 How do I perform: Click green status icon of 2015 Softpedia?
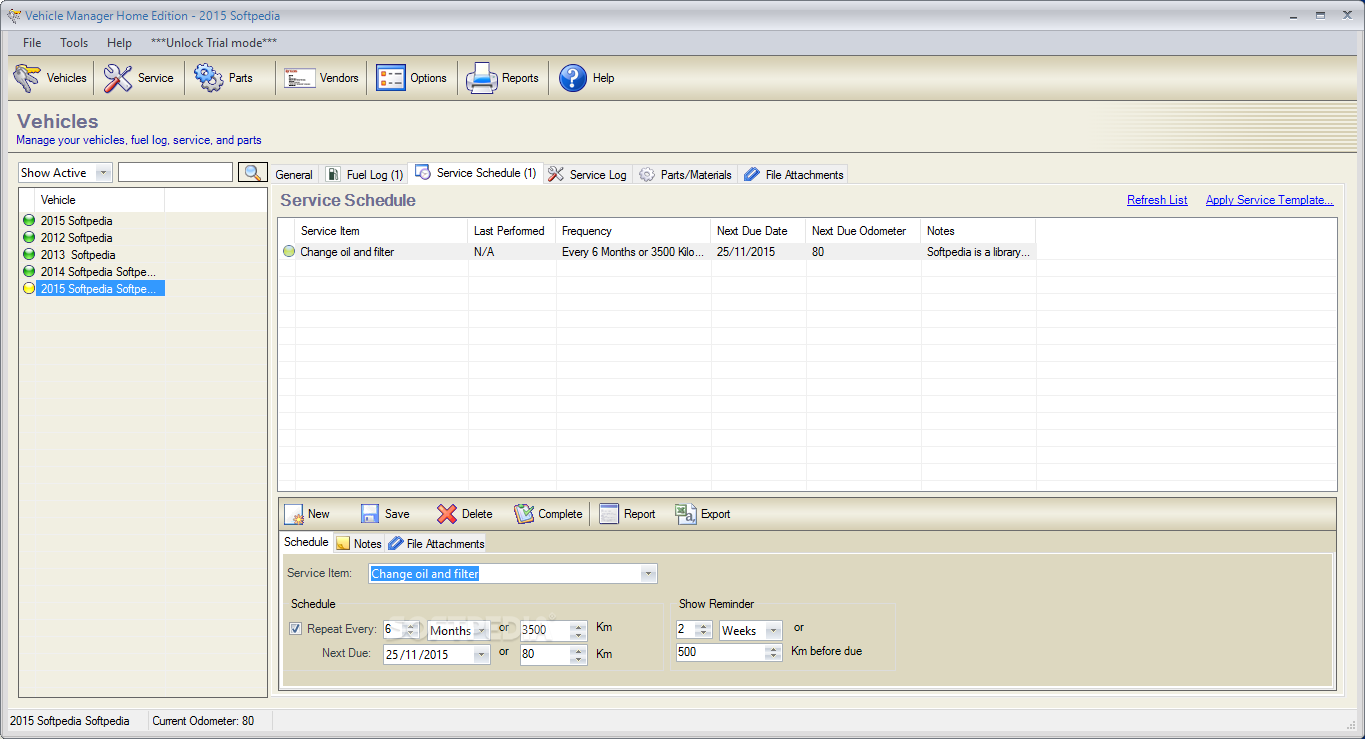click(28, 221)
